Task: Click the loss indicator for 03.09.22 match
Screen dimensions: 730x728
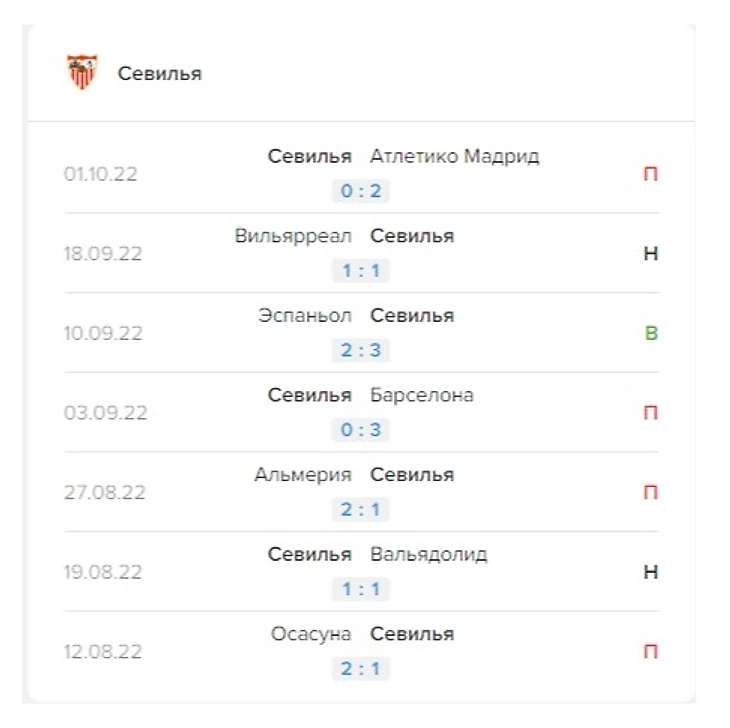Action: [x=650, y=413]
